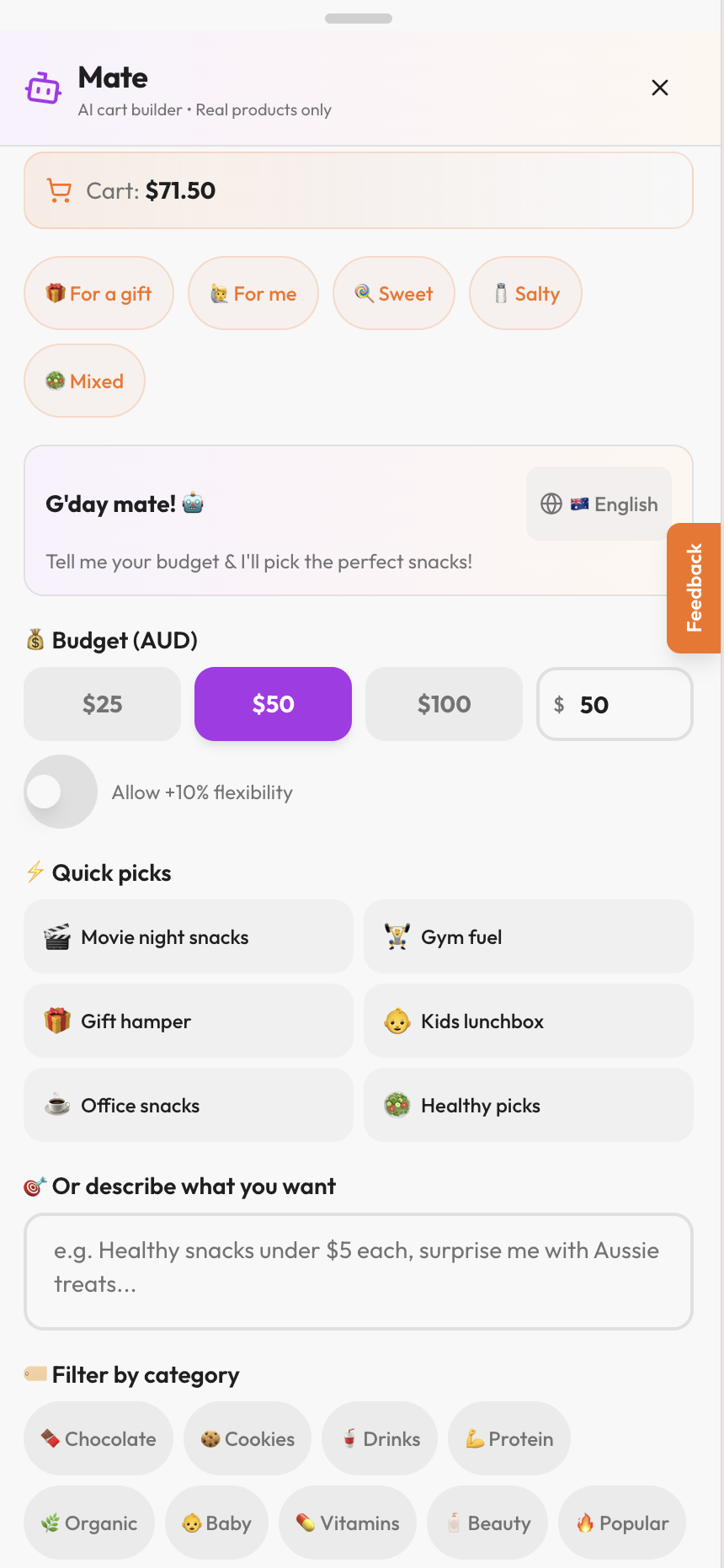
Task: Click the Mate robot logo icon
Action: 43,88
